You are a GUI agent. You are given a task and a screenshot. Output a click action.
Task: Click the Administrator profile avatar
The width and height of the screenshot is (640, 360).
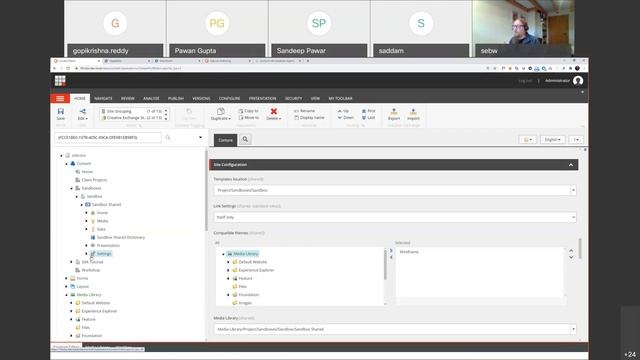578,81
